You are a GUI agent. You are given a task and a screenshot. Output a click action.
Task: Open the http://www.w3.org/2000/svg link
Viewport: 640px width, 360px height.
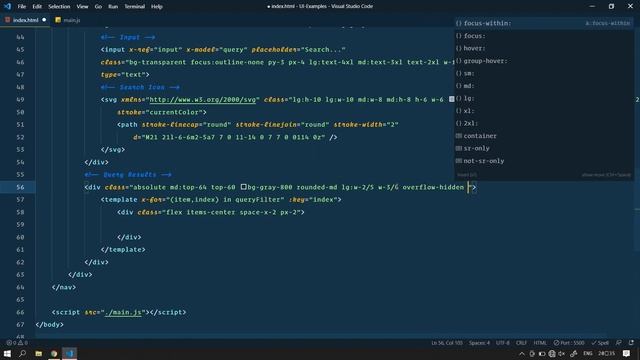click(x=202, y=100)
